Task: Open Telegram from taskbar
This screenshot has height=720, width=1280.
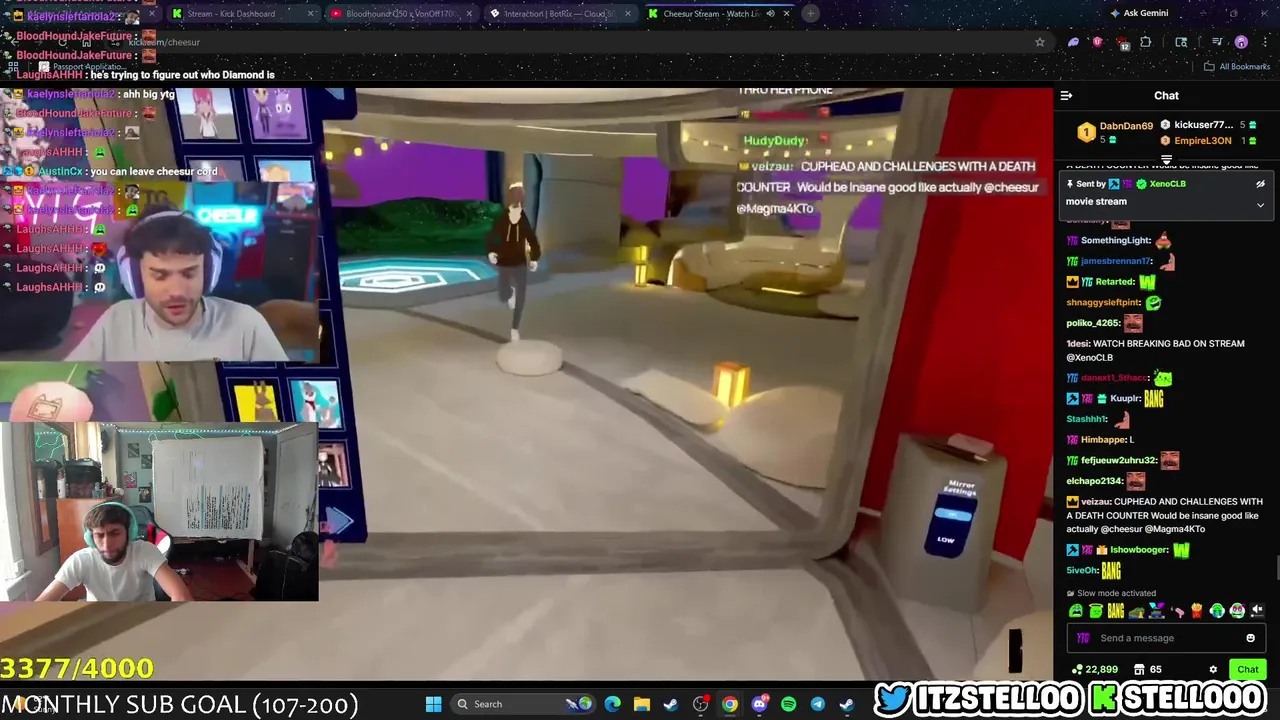Action: coord(817,704)
